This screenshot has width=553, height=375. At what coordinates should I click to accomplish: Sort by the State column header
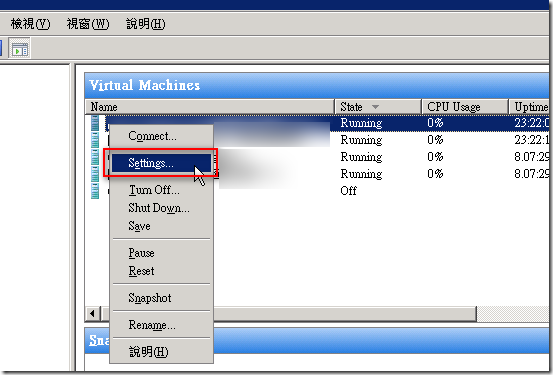(x=378, y=107)
